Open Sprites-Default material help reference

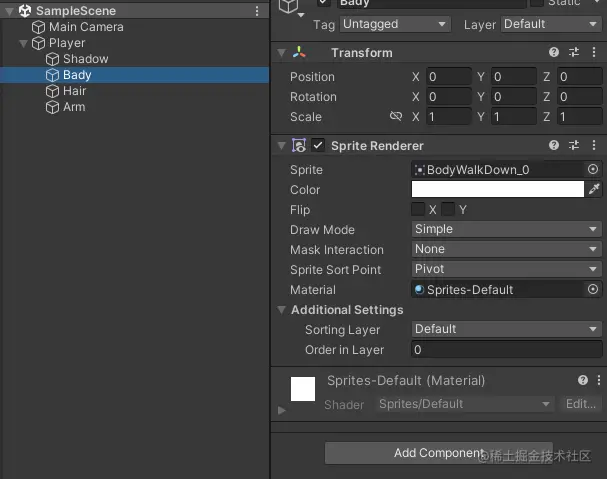pyautogui.click(x=583, y=380)
